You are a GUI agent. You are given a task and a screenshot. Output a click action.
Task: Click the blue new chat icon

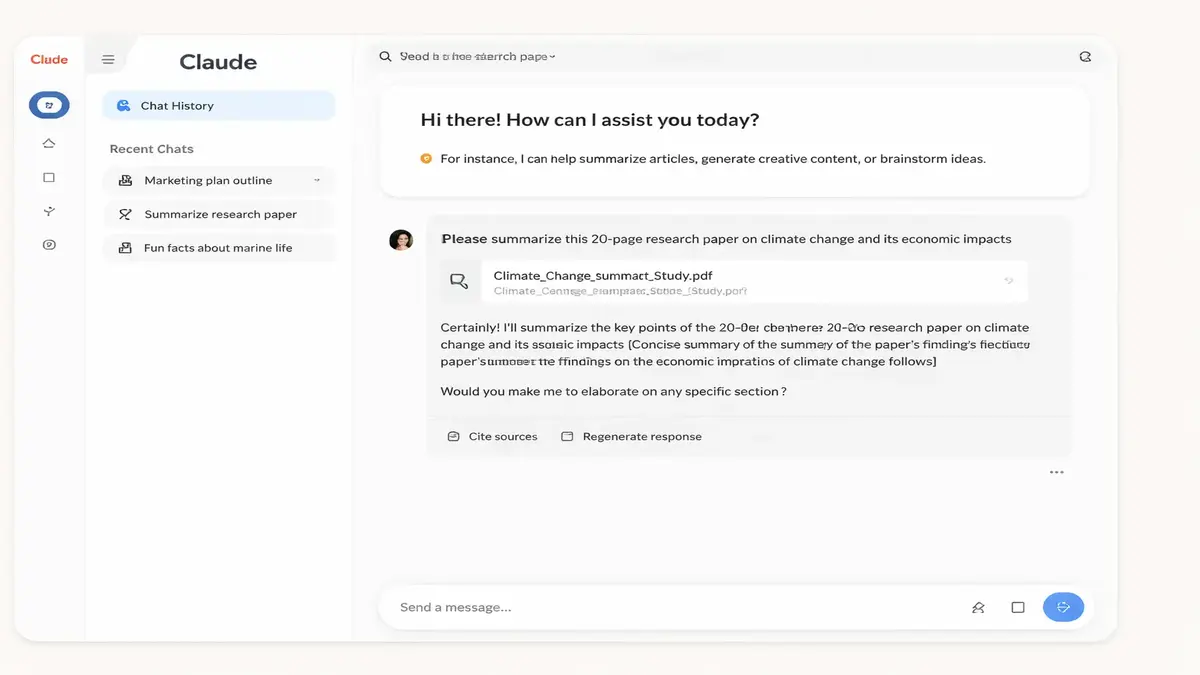pos(49,104)
